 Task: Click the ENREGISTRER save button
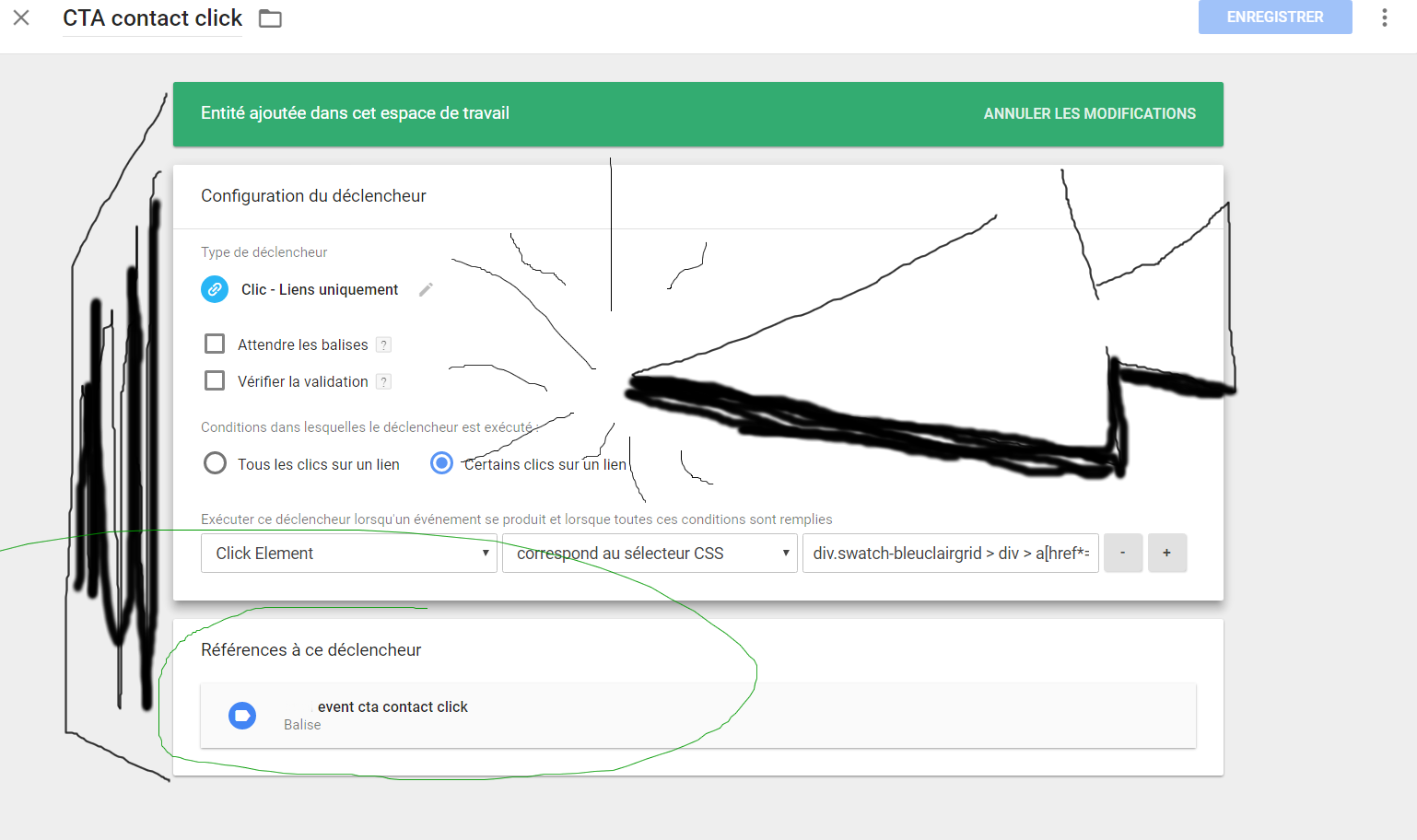(x=1274, y=17)
